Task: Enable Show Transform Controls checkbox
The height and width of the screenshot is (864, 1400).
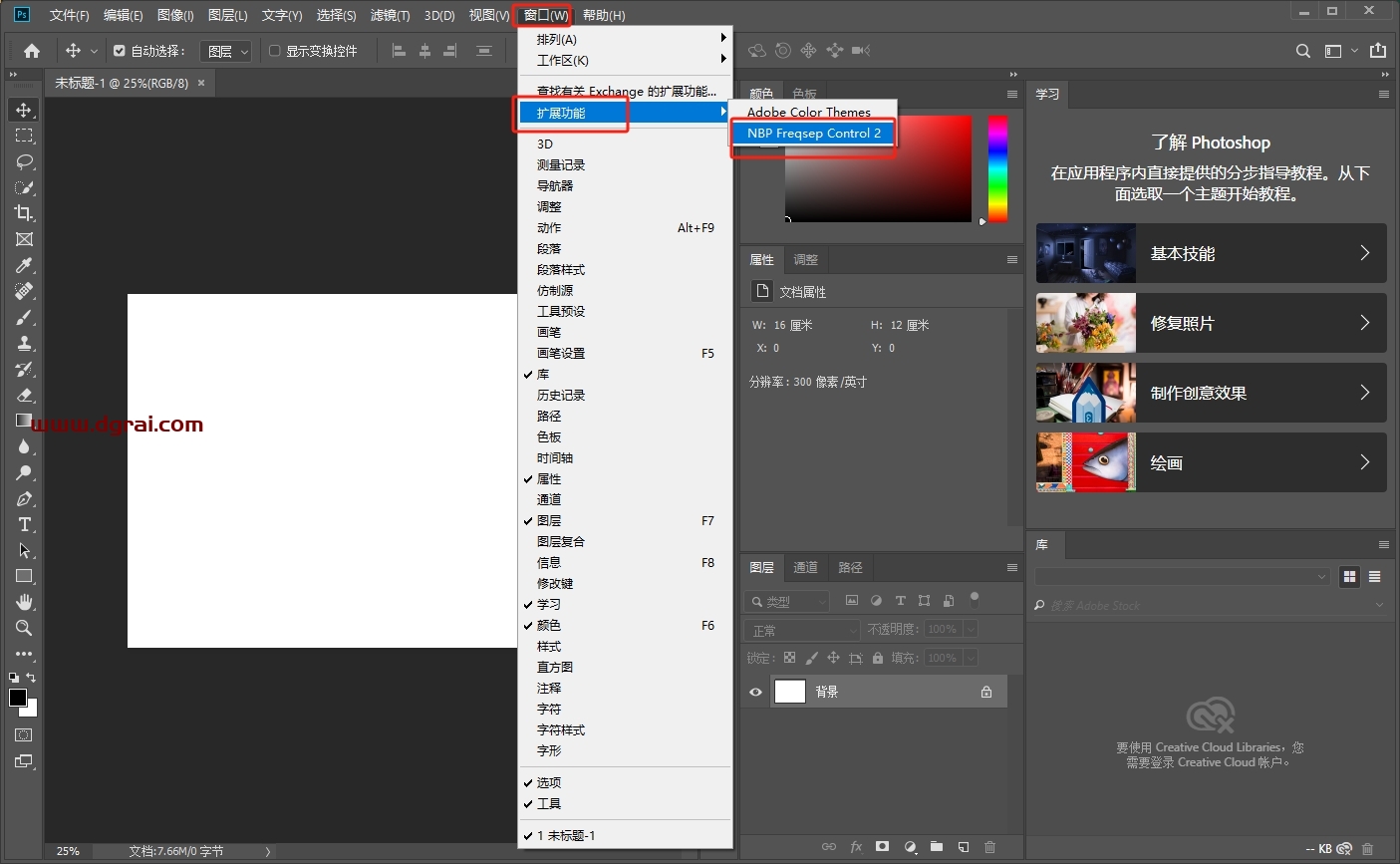Action: [275, 51]
